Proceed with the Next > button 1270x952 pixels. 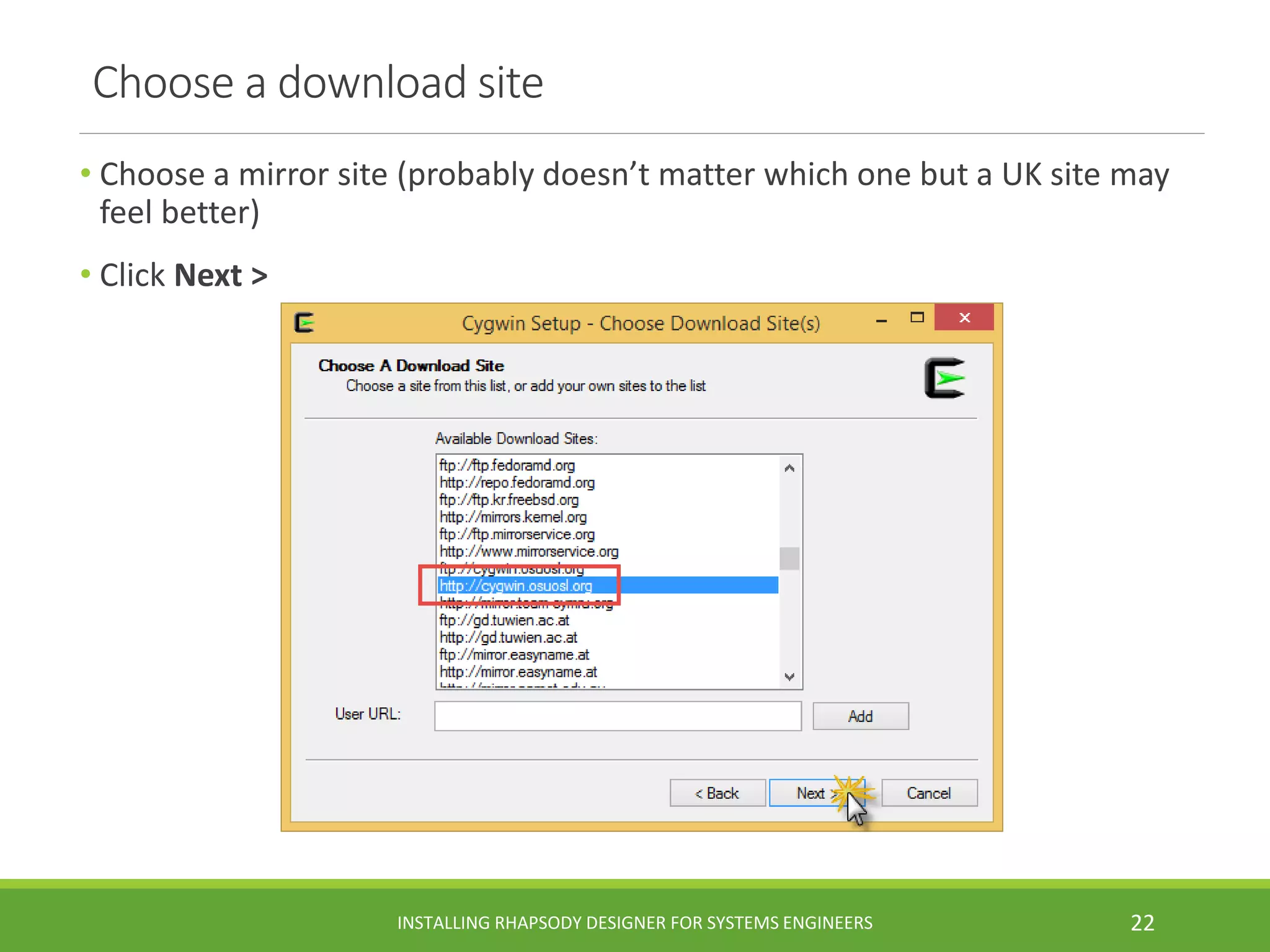[x=817, y=793]
